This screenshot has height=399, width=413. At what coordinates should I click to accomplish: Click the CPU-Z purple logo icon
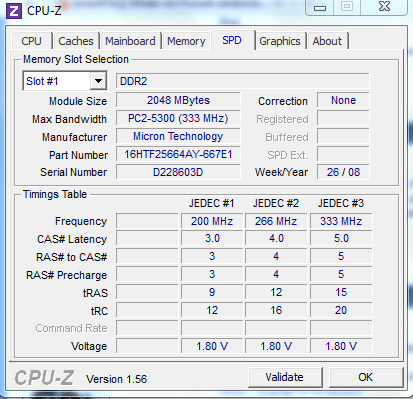click(14, 11)
